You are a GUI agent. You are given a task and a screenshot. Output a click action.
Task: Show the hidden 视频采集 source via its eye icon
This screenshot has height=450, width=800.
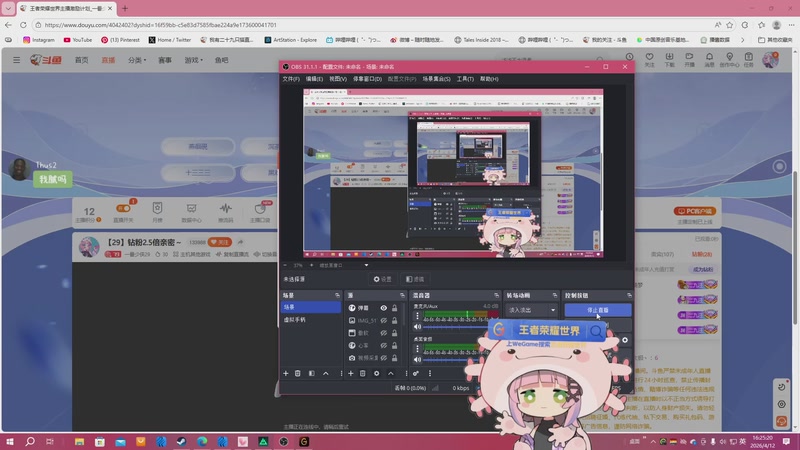(384, 358)
